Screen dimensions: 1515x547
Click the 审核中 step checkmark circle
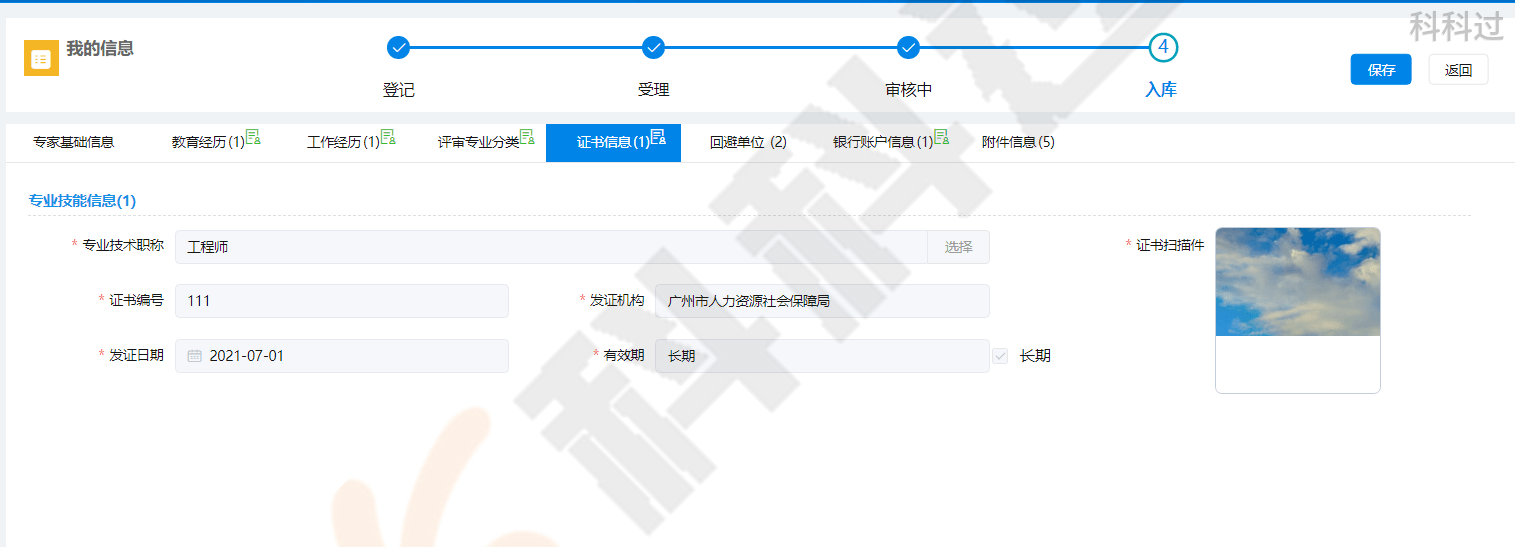pyautogui.click(x=908, y=47)
